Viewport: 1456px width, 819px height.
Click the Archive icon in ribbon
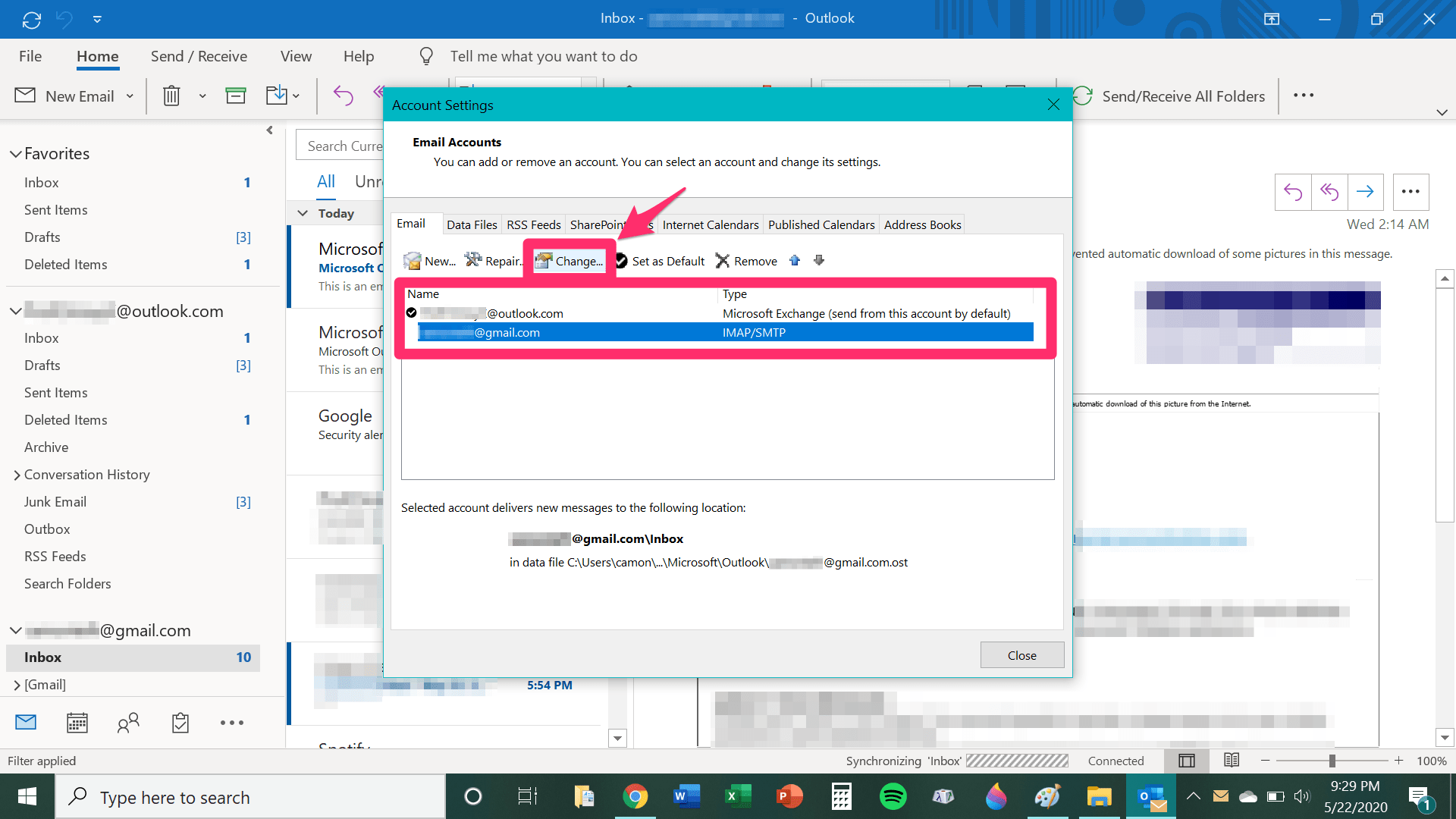[236, 96]
